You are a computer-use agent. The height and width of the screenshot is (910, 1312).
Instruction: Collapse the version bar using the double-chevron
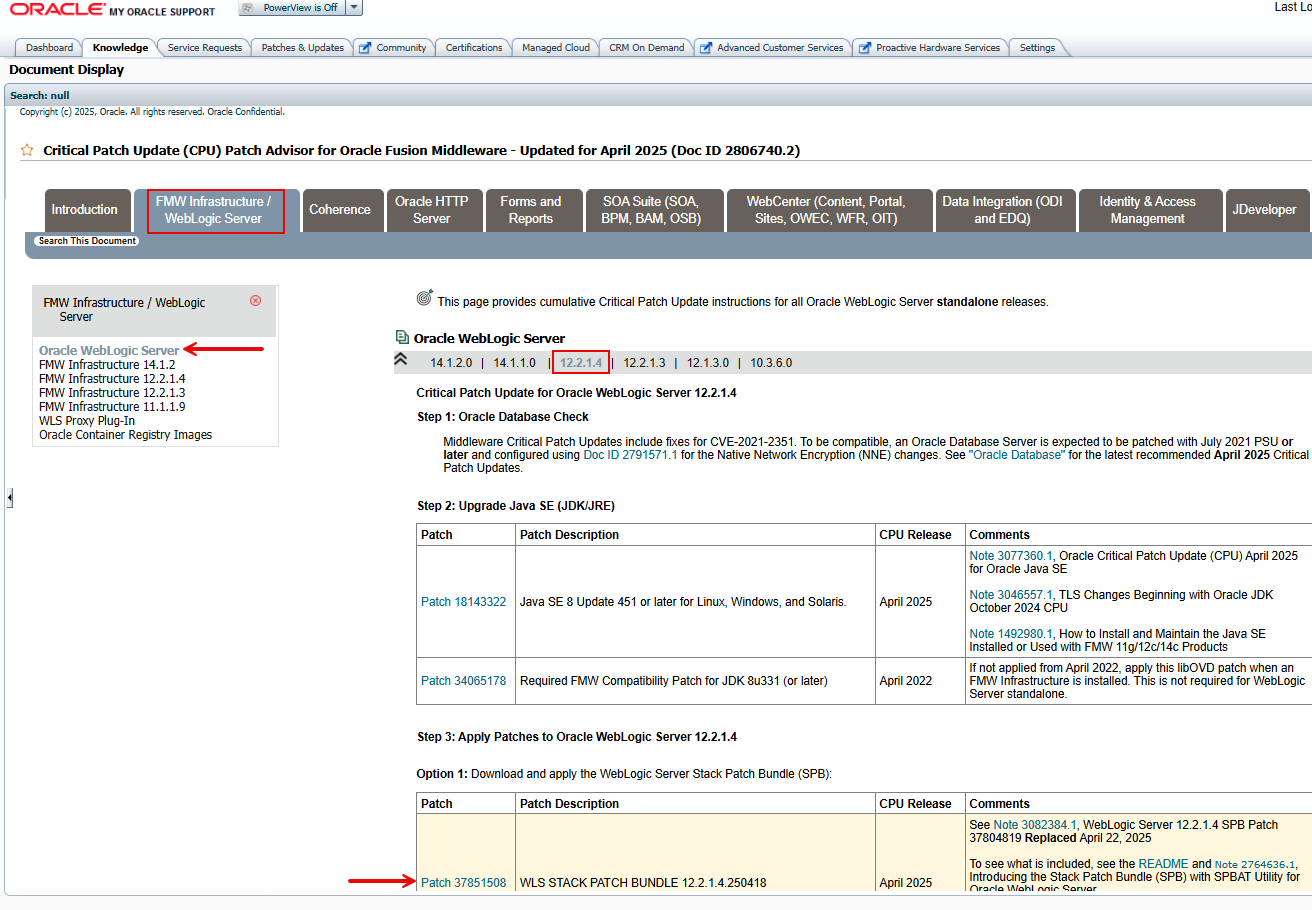400,359
